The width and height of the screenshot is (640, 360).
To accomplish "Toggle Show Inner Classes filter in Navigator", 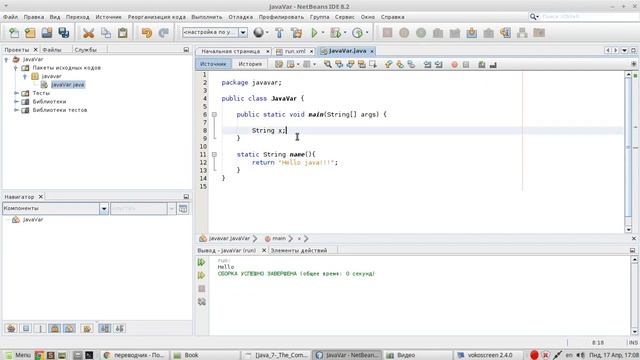I will (69, 328).
